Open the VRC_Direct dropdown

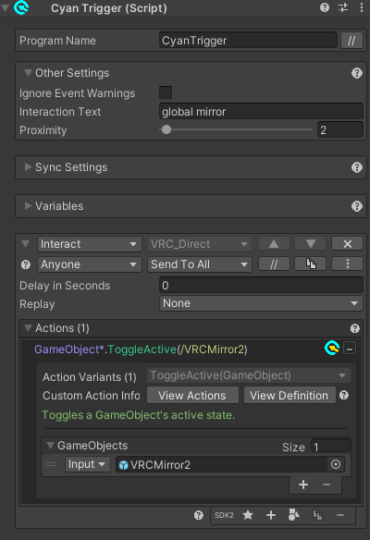[199, 244]
